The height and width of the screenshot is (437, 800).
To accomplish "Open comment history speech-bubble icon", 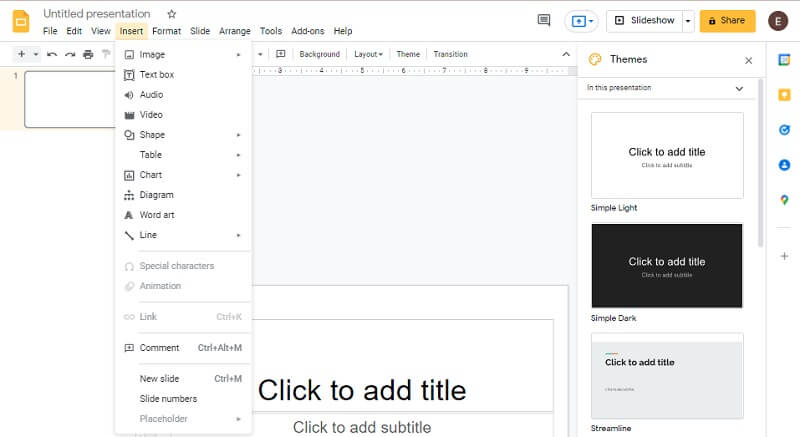I will click(544, 20).
